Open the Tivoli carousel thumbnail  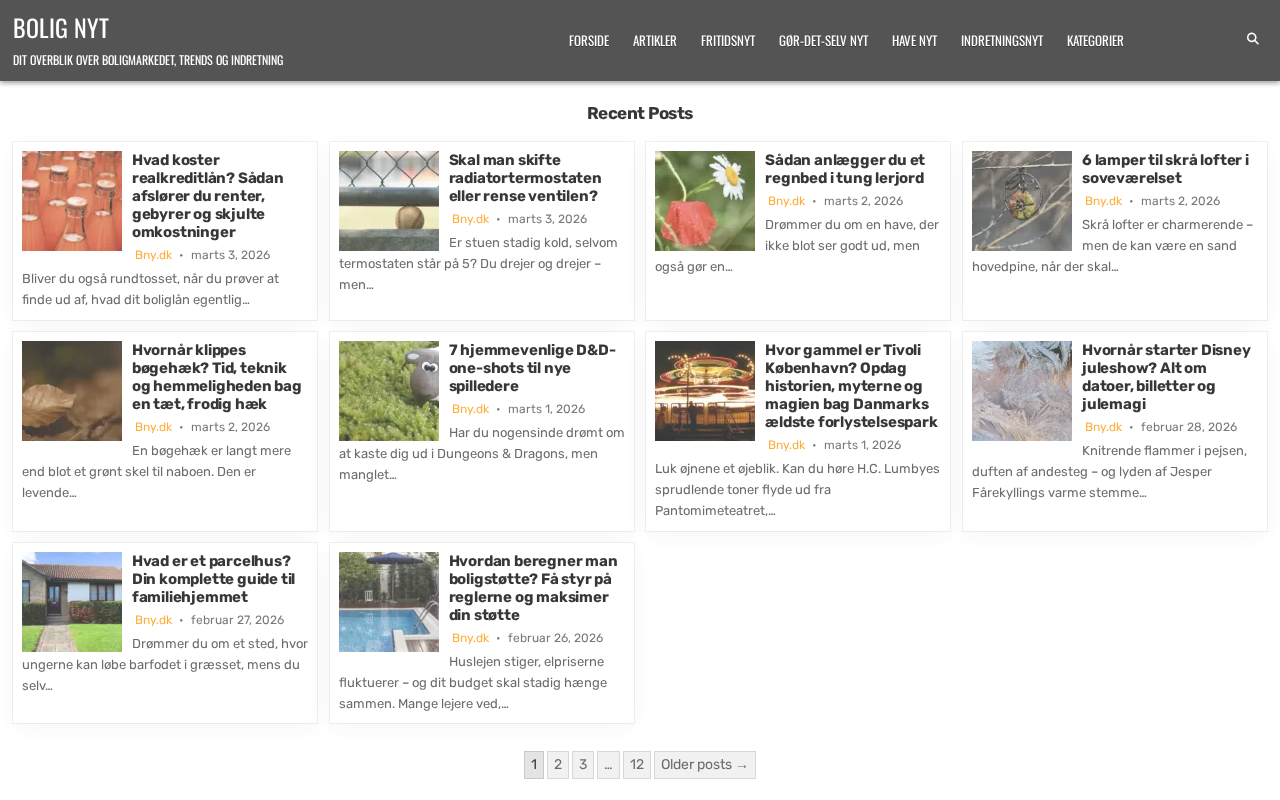tap(705, 391)
